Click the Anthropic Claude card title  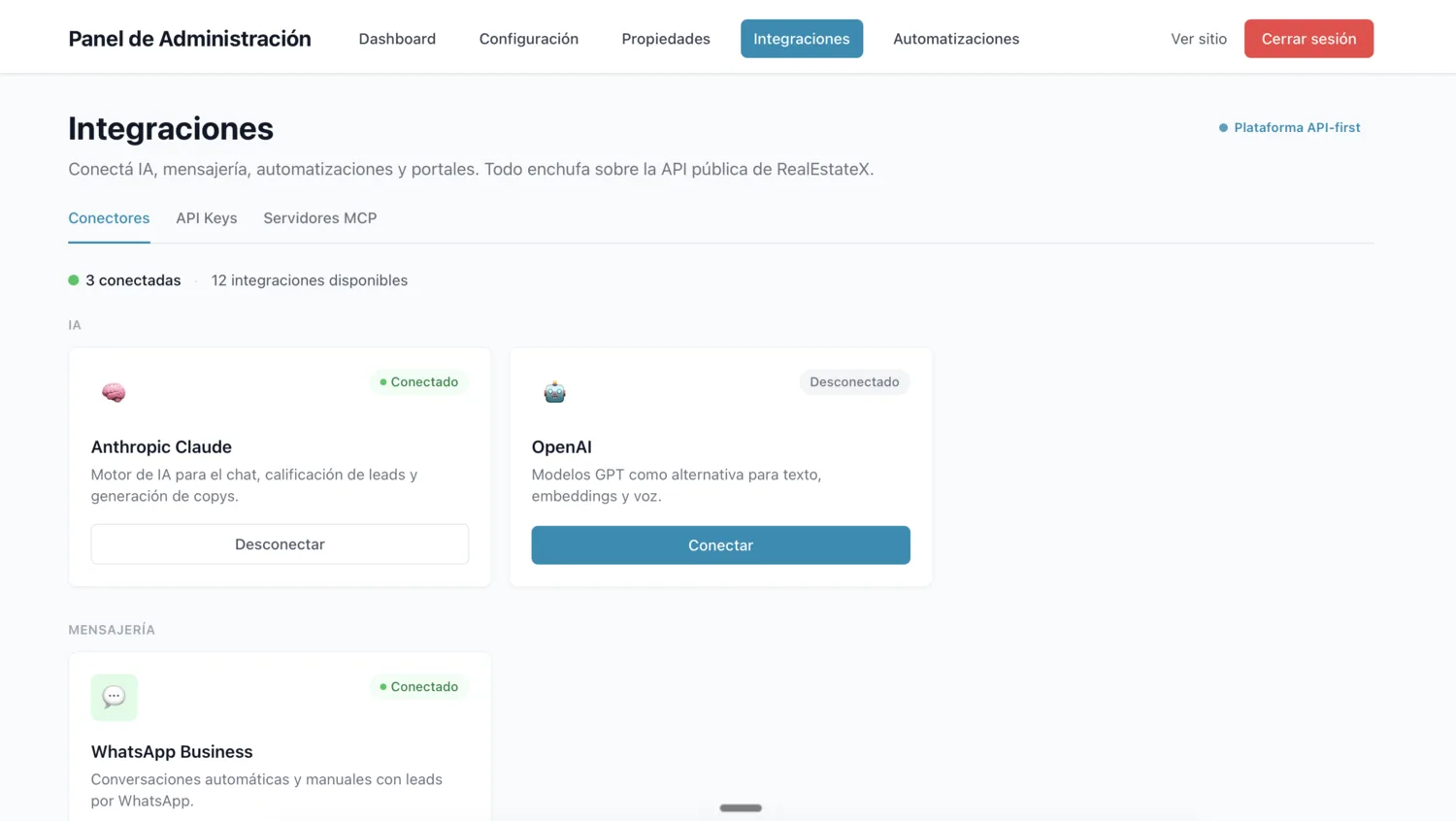161,447
